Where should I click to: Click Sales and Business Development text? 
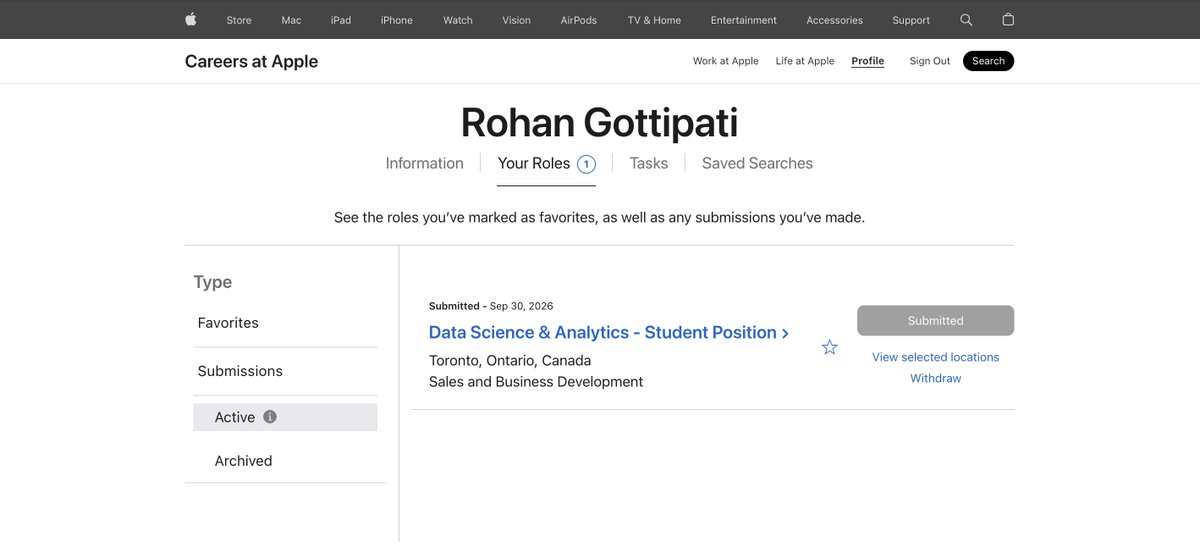tap(536, 382)
